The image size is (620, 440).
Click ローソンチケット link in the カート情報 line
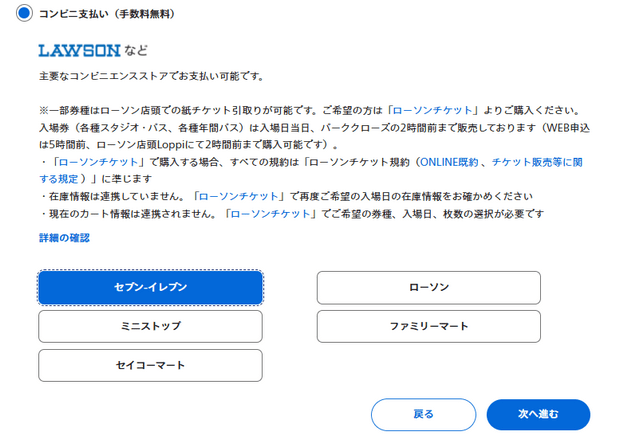point(270,213)
